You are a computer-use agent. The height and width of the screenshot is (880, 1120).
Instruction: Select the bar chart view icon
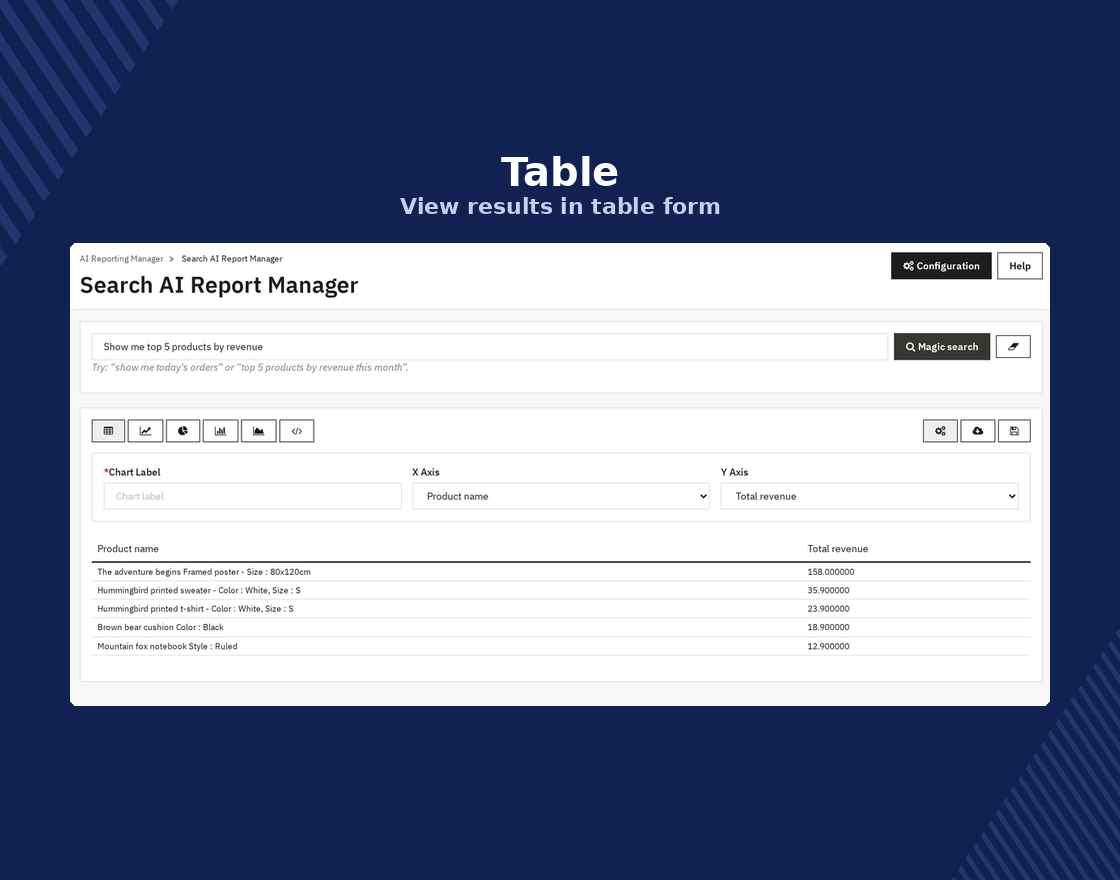pyautogui.click(x=221, y=431)
